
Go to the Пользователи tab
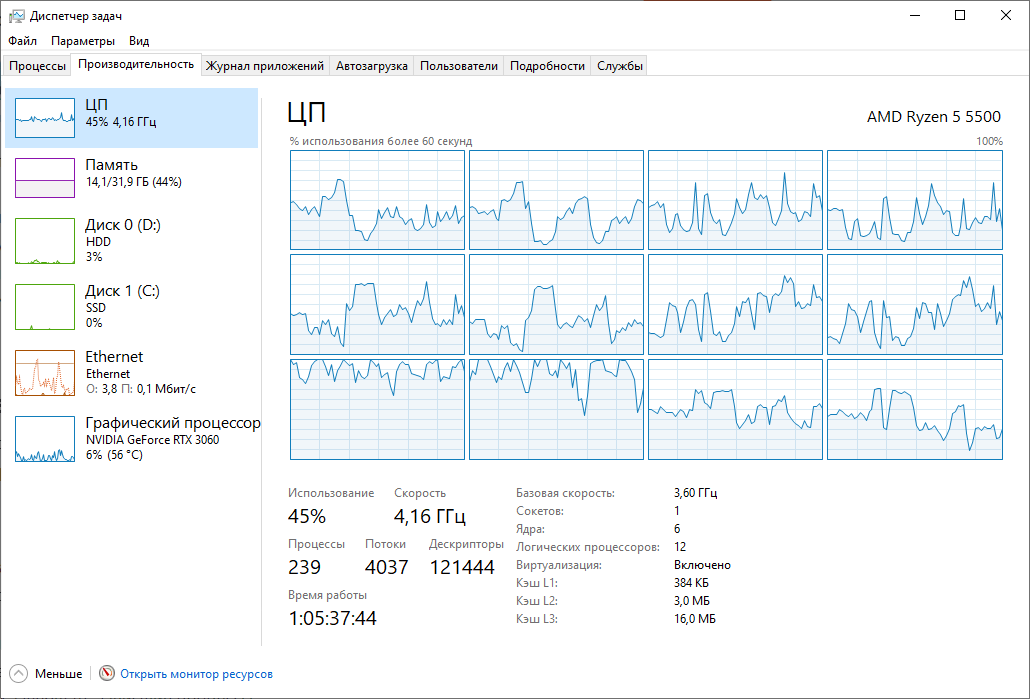(x=459, y=66)
